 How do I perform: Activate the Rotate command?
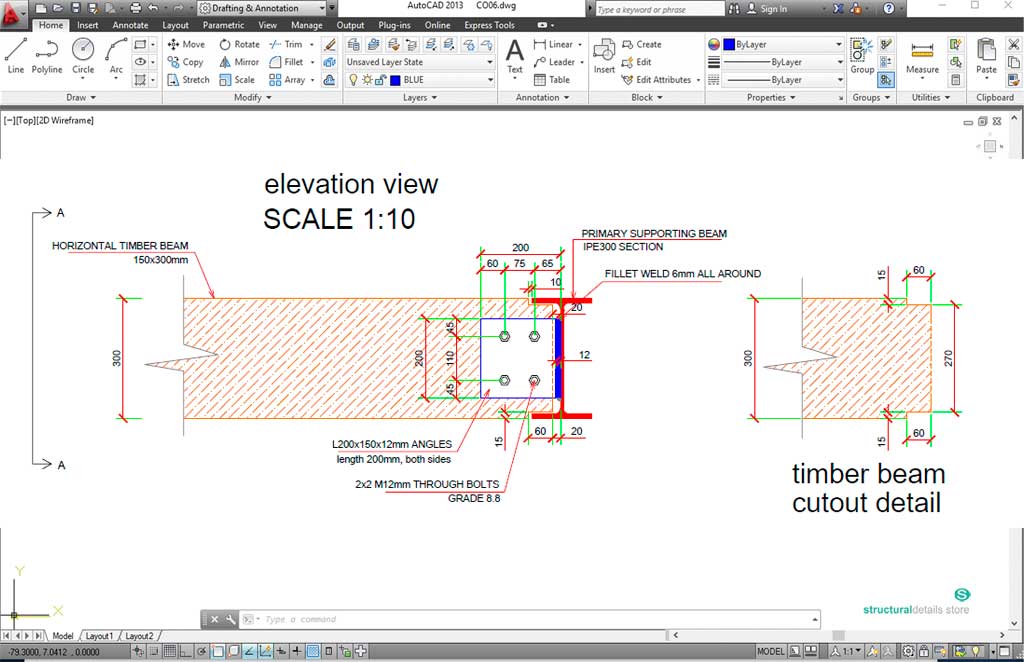[240, 44]
